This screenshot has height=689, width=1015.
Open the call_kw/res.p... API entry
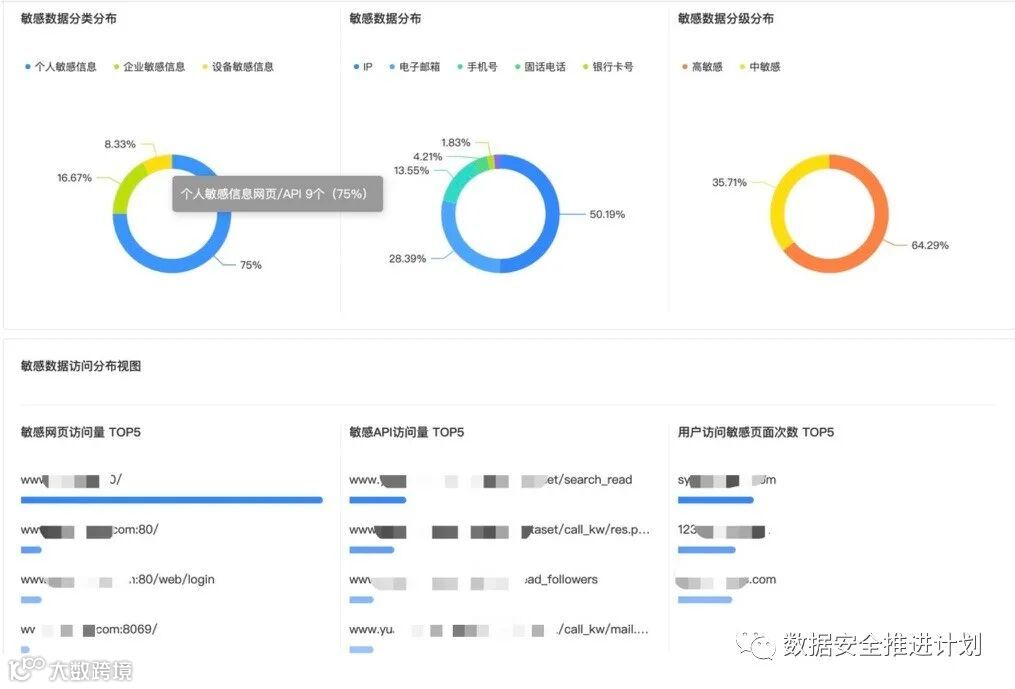point(499,530)
